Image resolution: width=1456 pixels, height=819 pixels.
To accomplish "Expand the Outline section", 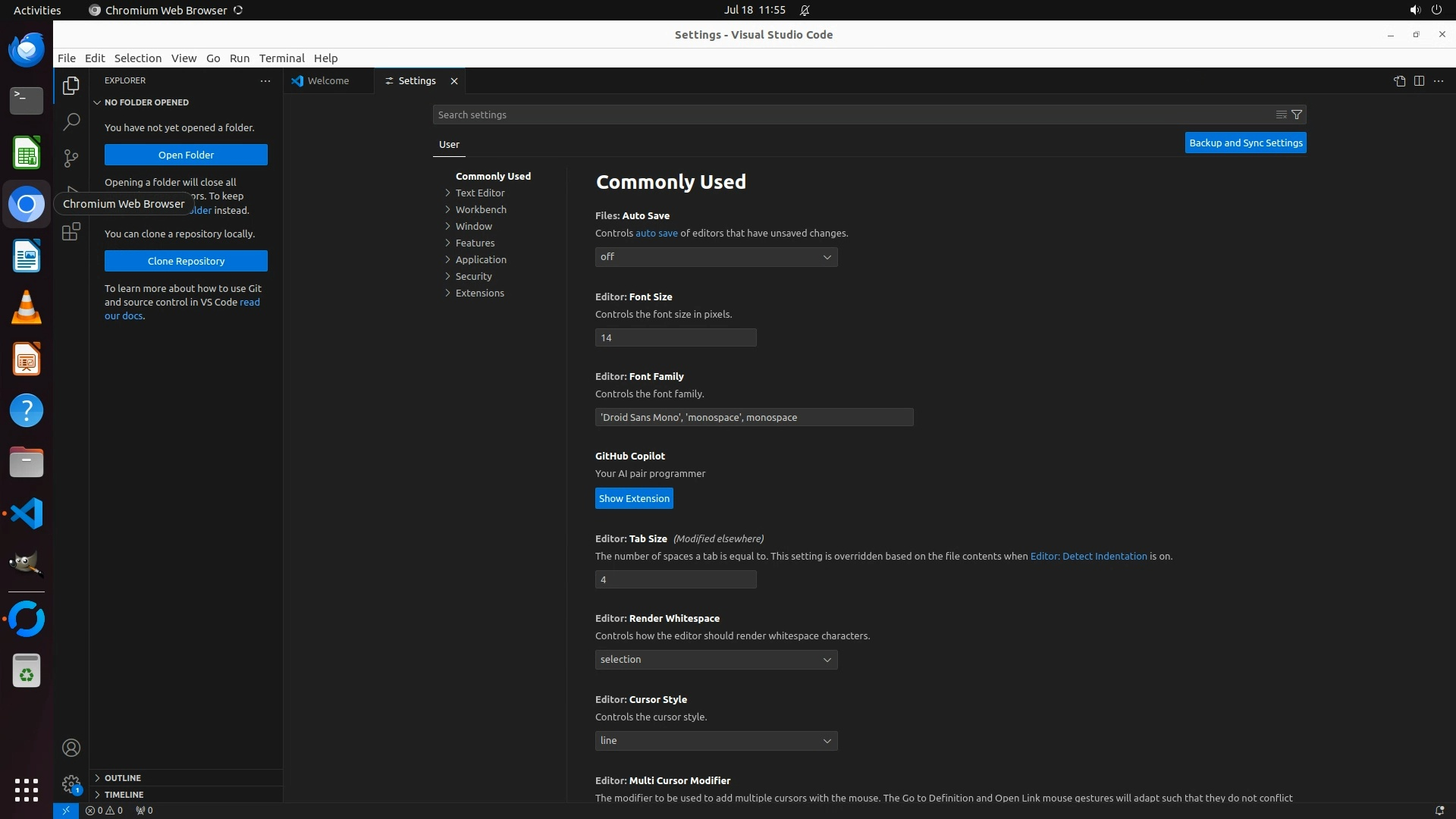I will point(123,778).
